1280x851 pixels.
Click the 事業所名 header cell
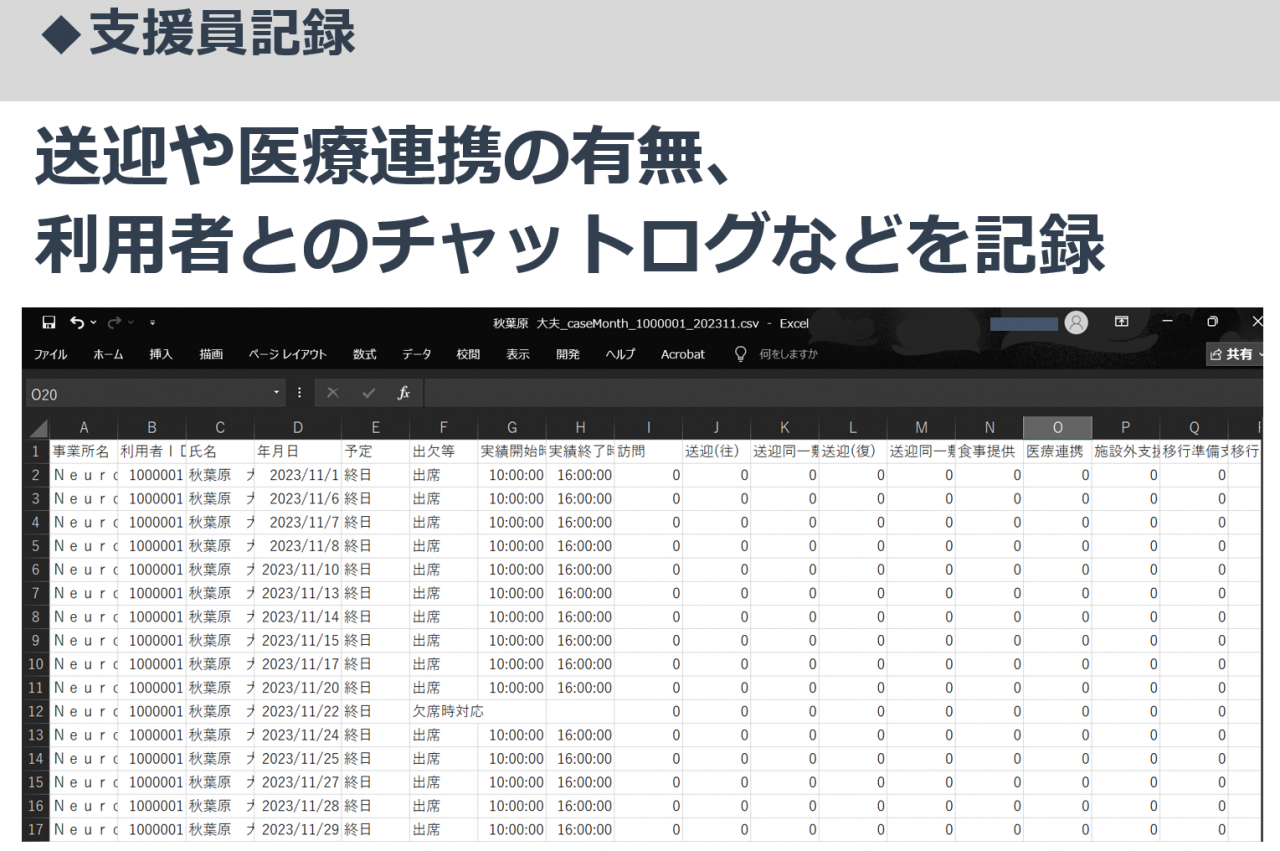[x=83, y=451]
